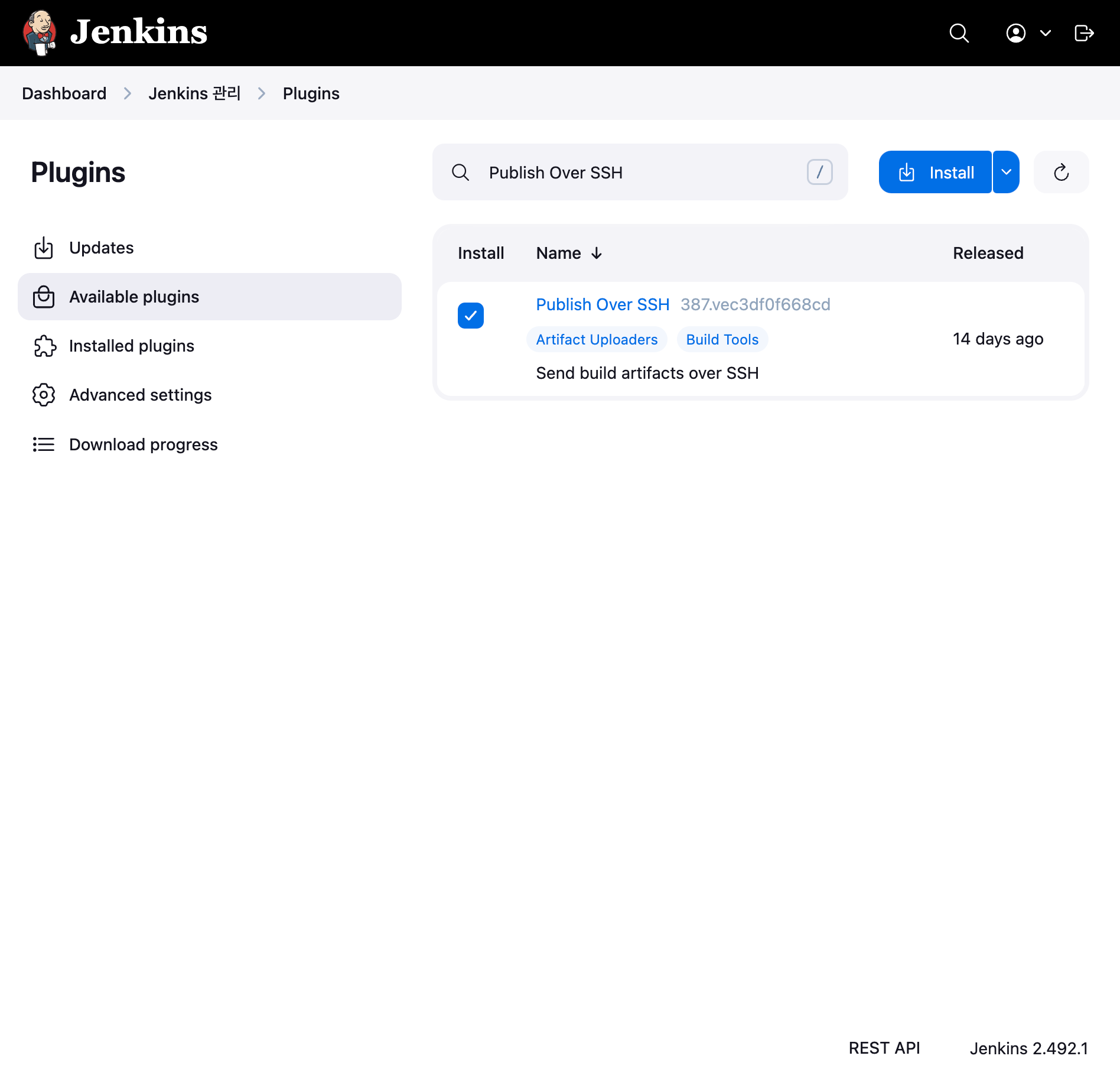Filter by Artifact Uploaders tag

[597, 339]
